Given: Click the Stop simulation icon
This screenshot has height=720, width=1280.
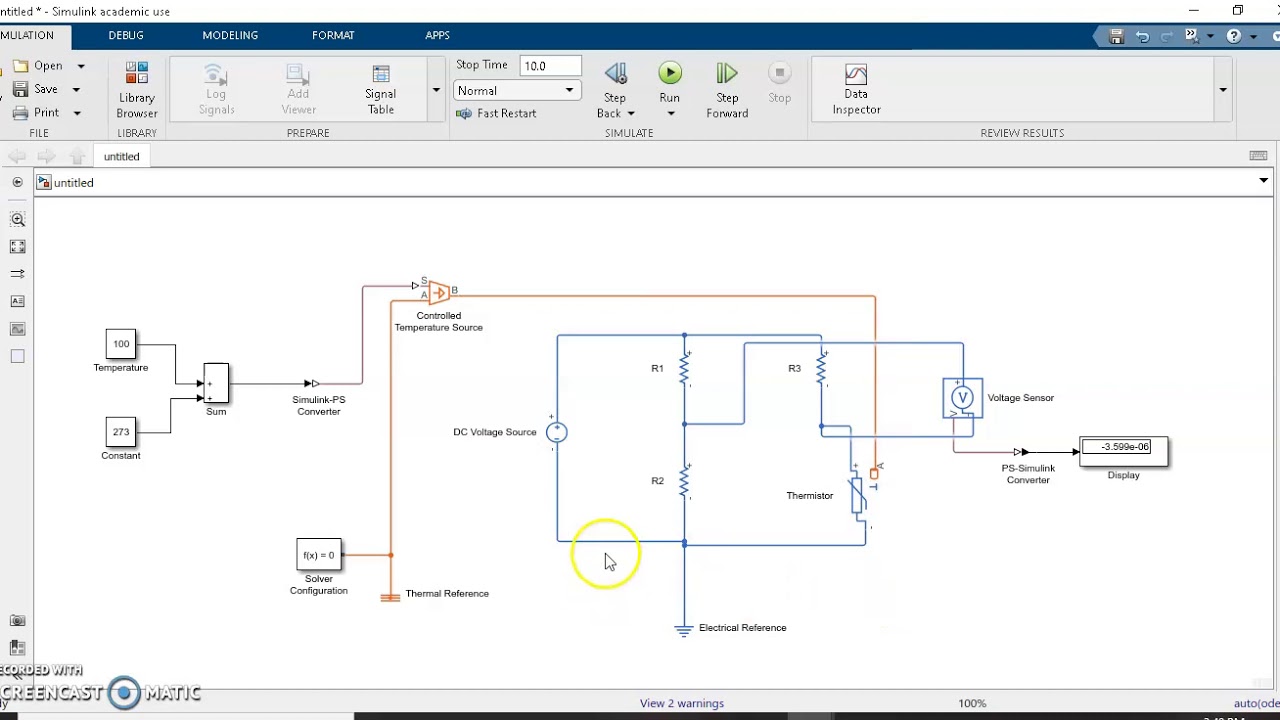Looking at the screenshot, I should (x=779, y=72).
